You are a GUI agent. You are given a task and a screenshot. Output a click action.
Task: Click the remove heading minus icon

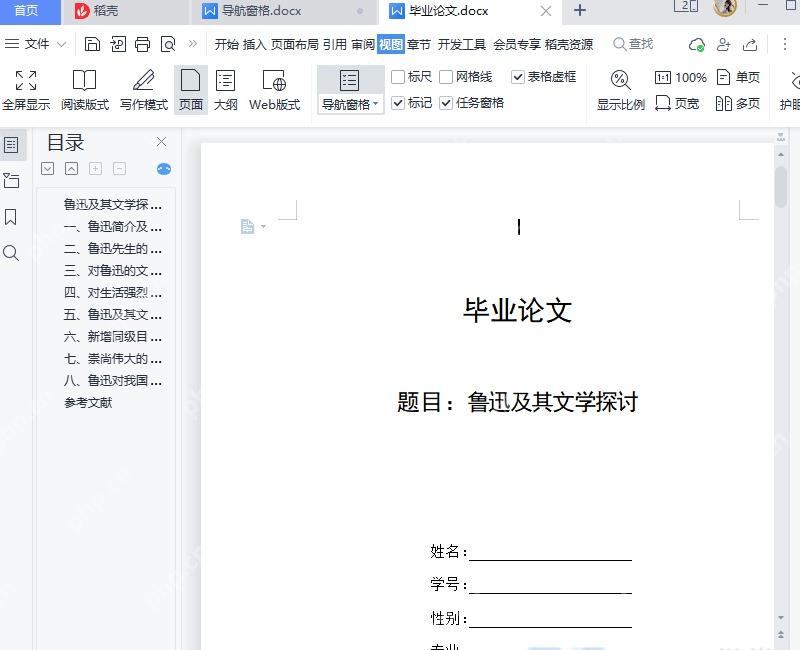click(119, 168)
